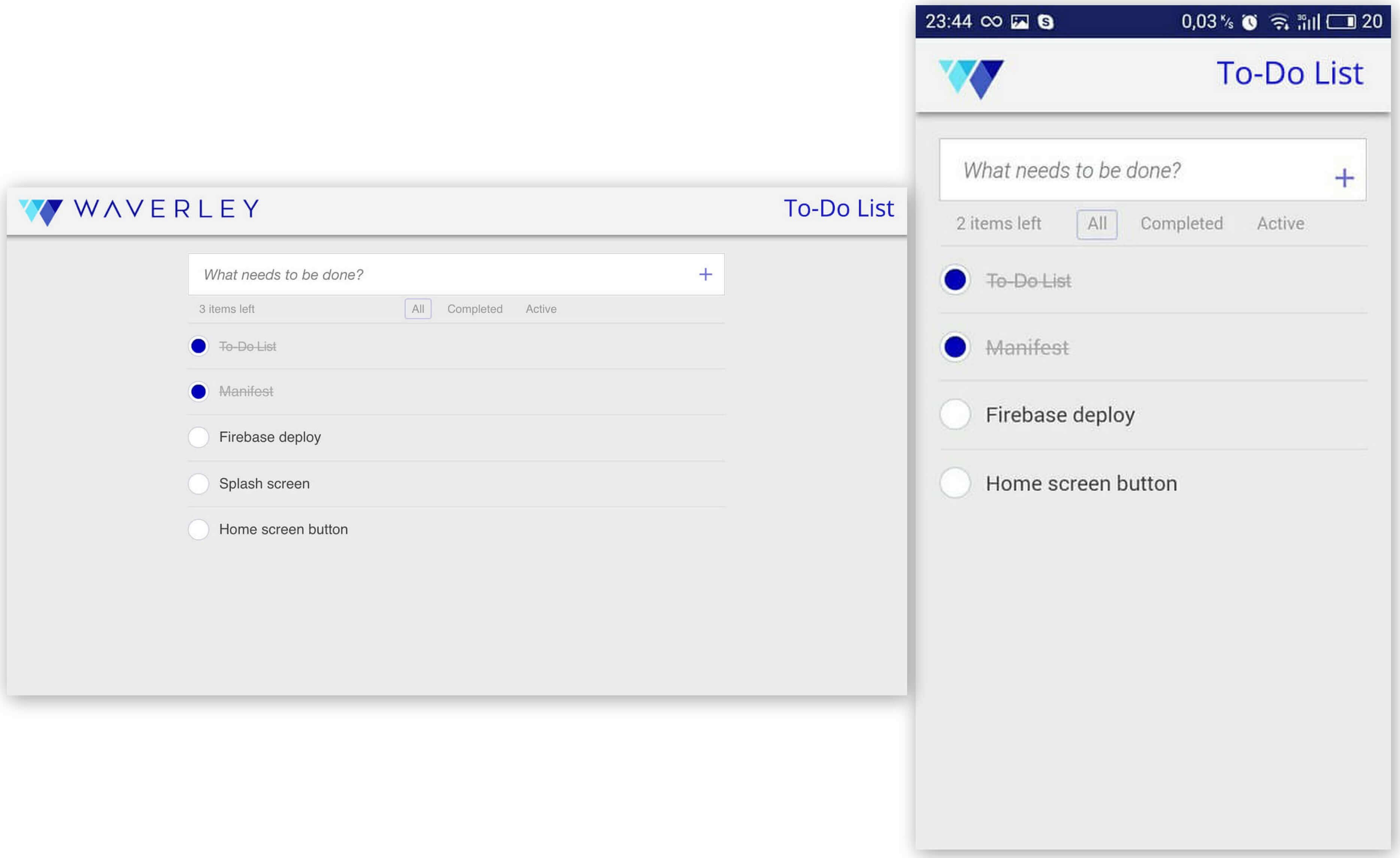The image size is (1400, 858).
Task: Tap Home screen button text on mobile
Action: (1081, 484)
